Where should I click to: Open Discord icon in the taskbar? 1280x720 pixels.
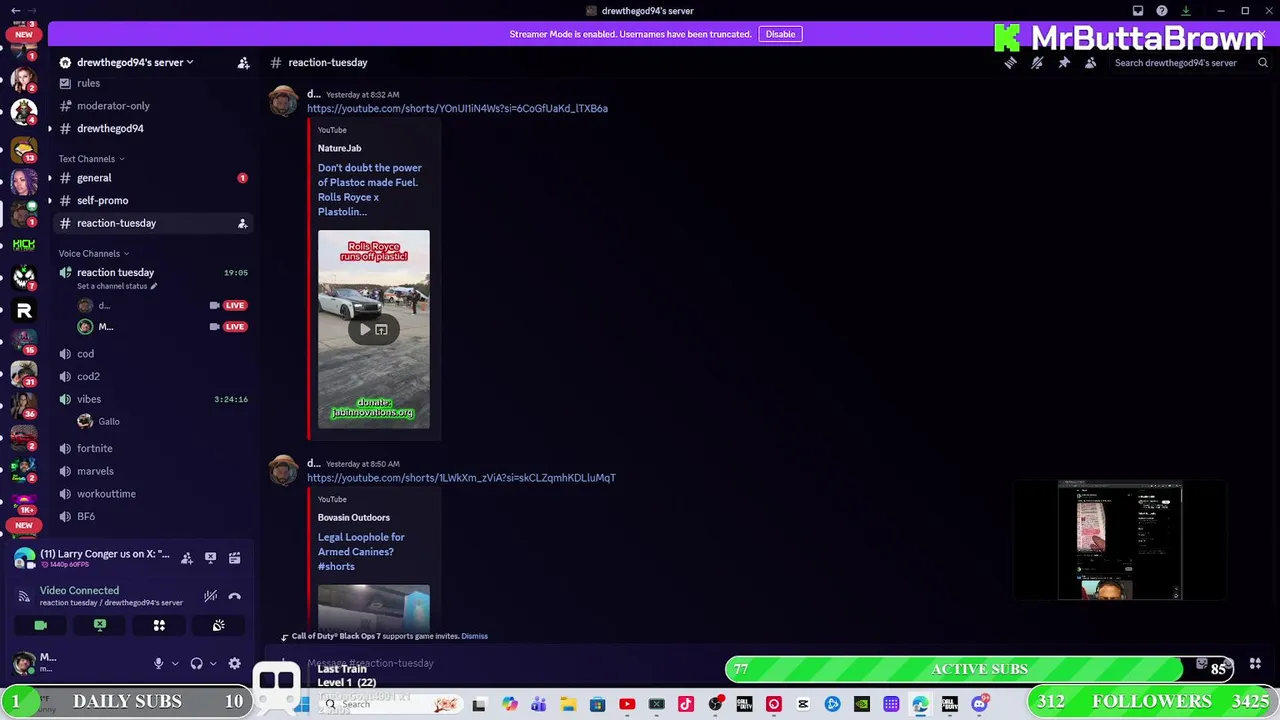[979, 705]
